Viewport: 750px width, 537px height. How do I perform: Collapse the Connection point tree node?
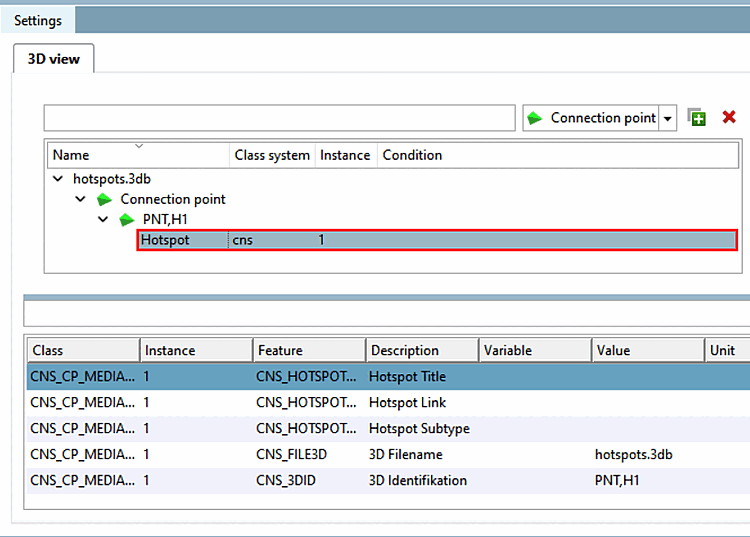[x=80, y=199]
